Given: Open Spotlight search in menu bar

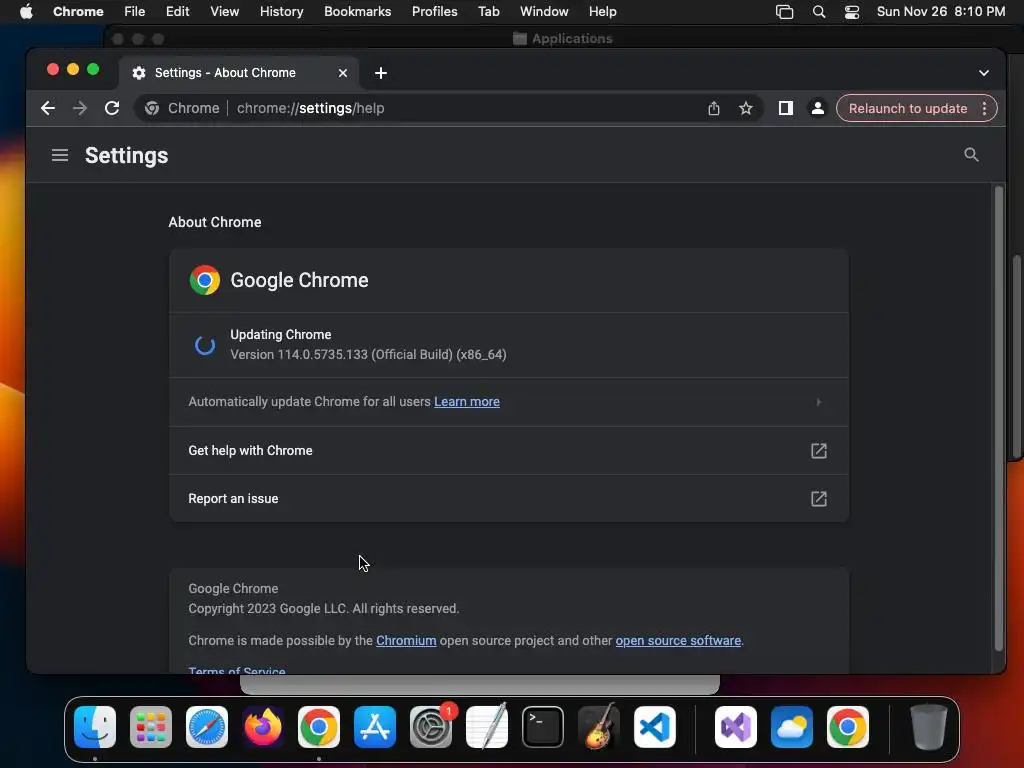Looking at the screenshot, I should (819, 12).
